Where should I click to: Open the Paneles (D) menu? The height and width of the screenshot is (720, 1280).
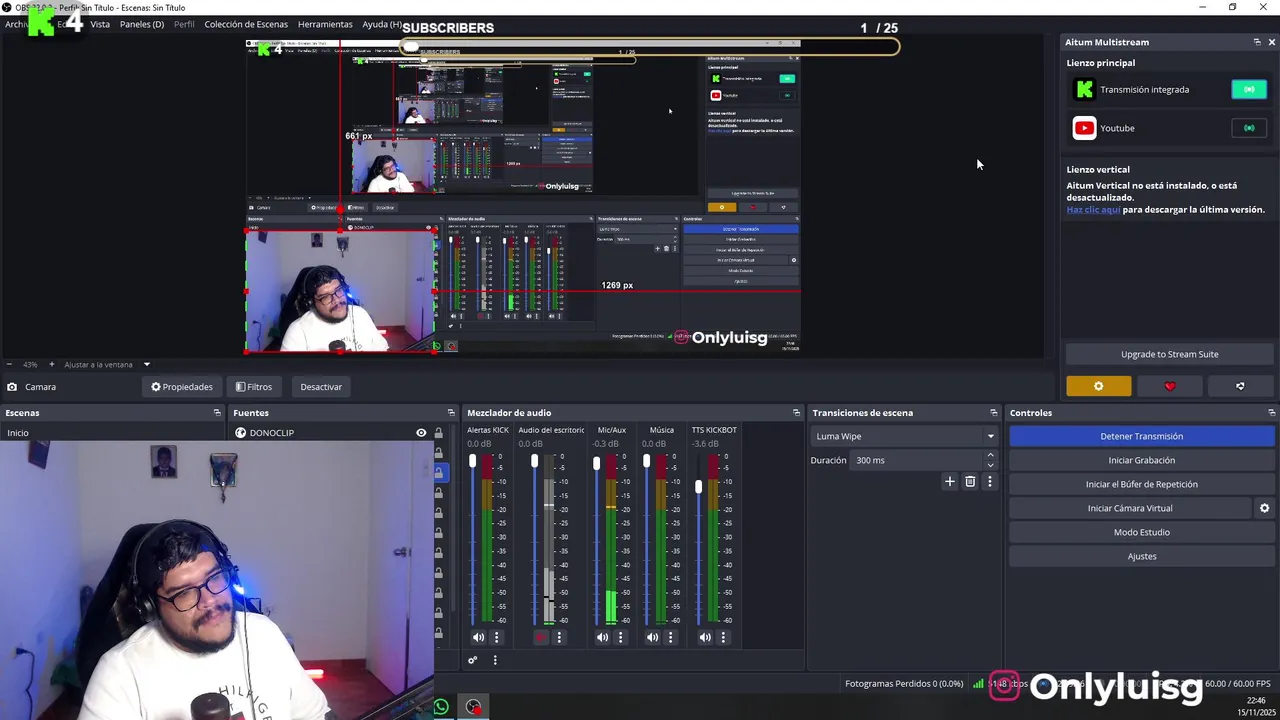point(142,24)
